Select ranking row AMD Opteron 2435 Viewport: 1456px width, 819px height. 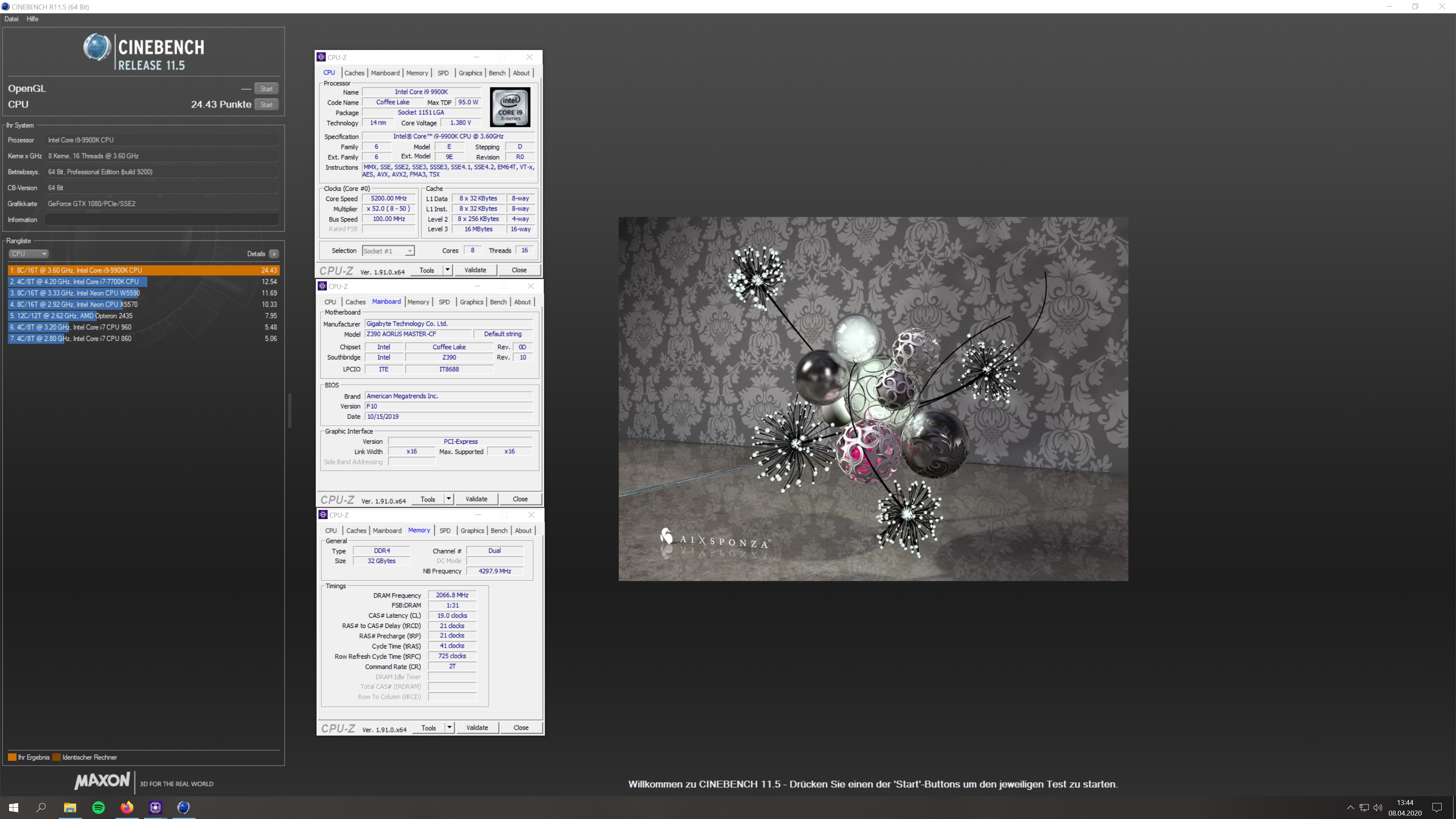coord(144,315)
